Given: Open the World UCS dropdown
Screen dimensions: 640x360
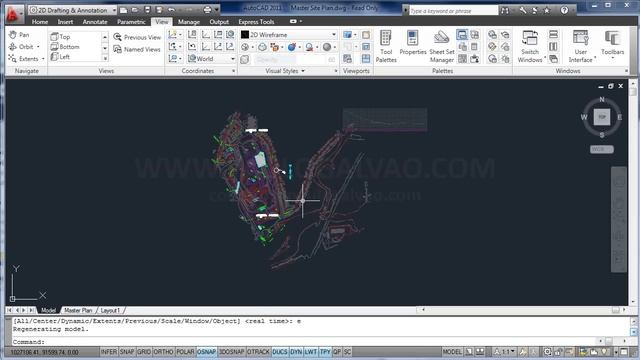Looking at the screenshot, I should point(211,59).
